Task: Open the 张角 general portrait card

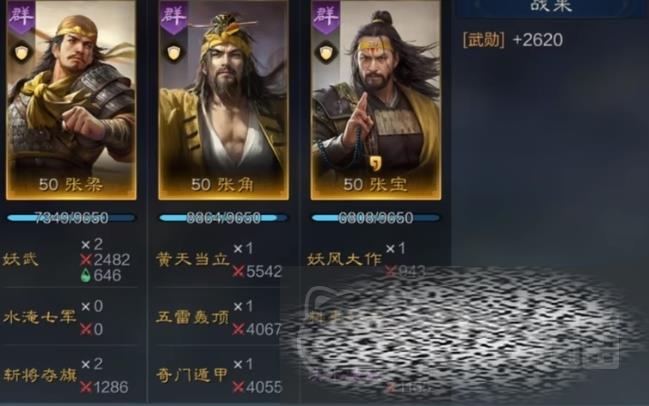Action: [x=224, y=100]
